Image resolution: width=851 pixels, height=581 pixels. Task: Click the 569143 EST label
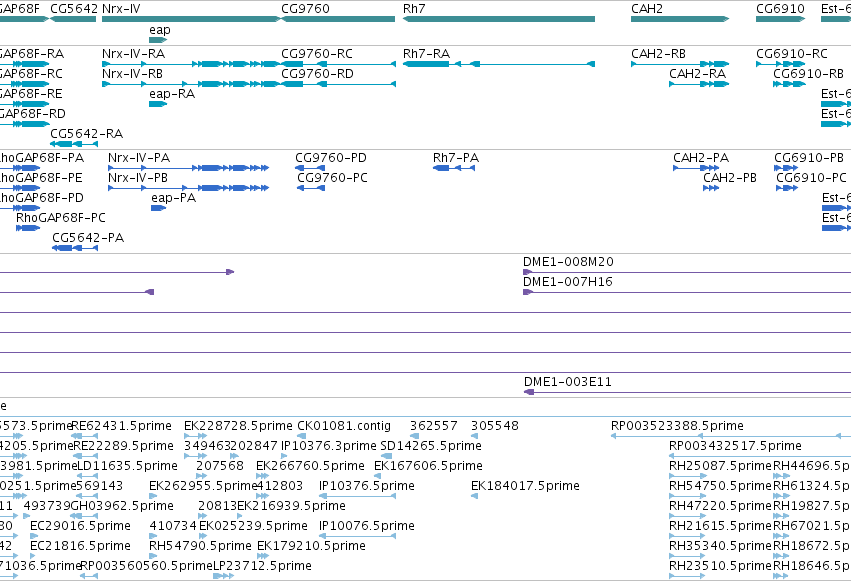[100, 486]
